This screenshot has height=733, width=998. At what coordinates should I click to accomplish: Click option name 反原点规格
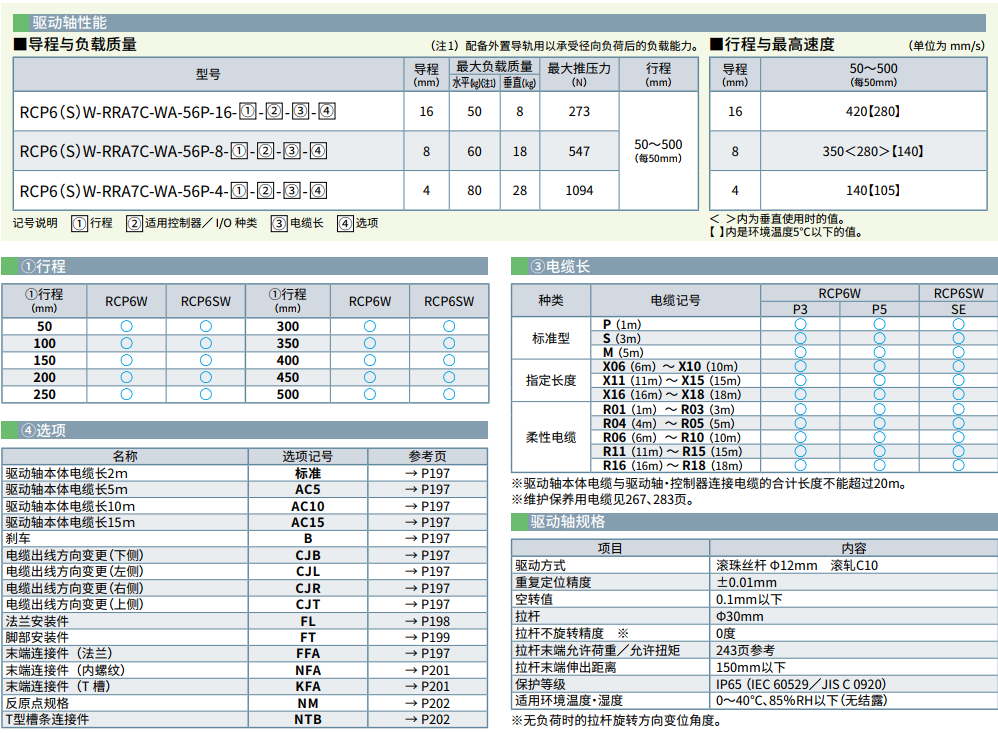37,703
